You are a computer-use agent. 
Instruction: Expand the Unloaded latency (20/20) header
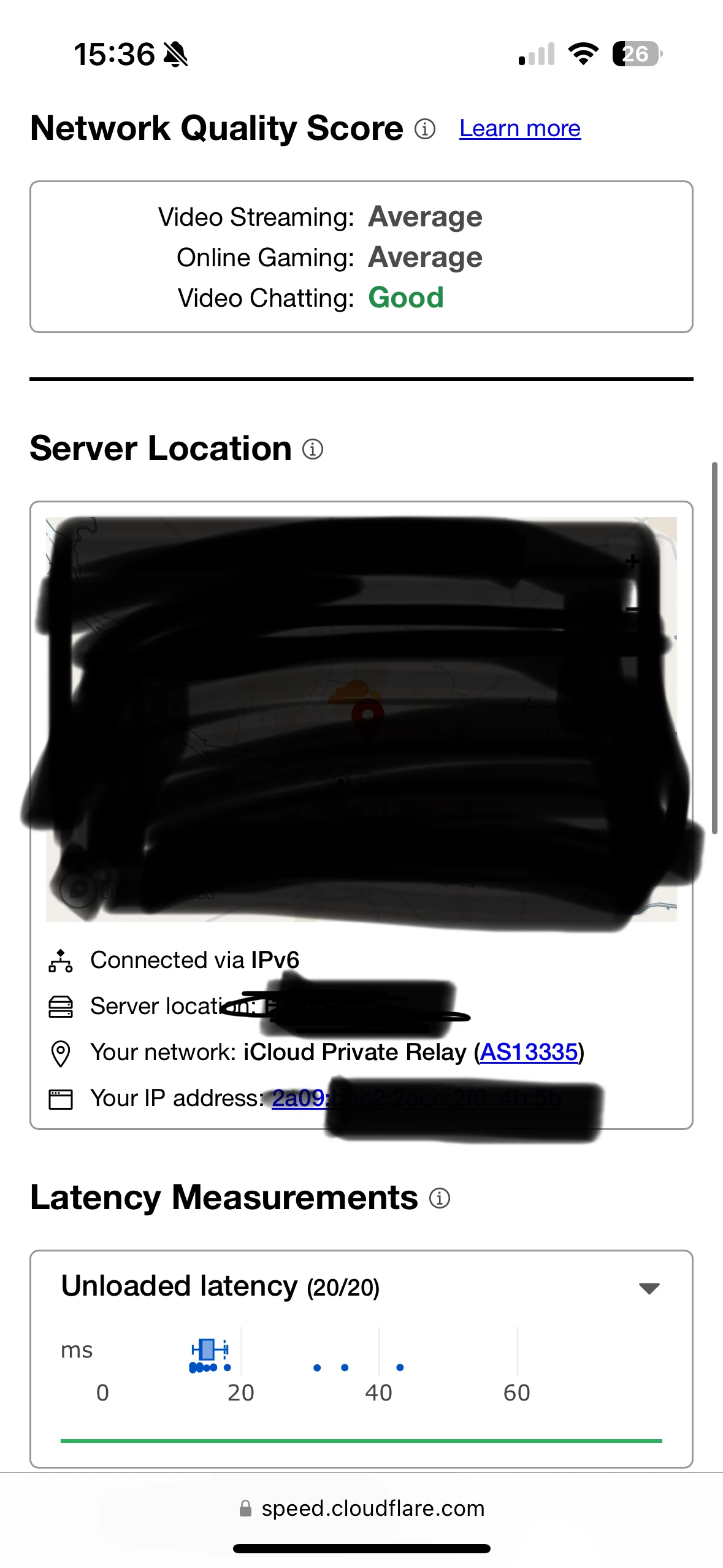pyautogui.click(x=221, y=1286)
